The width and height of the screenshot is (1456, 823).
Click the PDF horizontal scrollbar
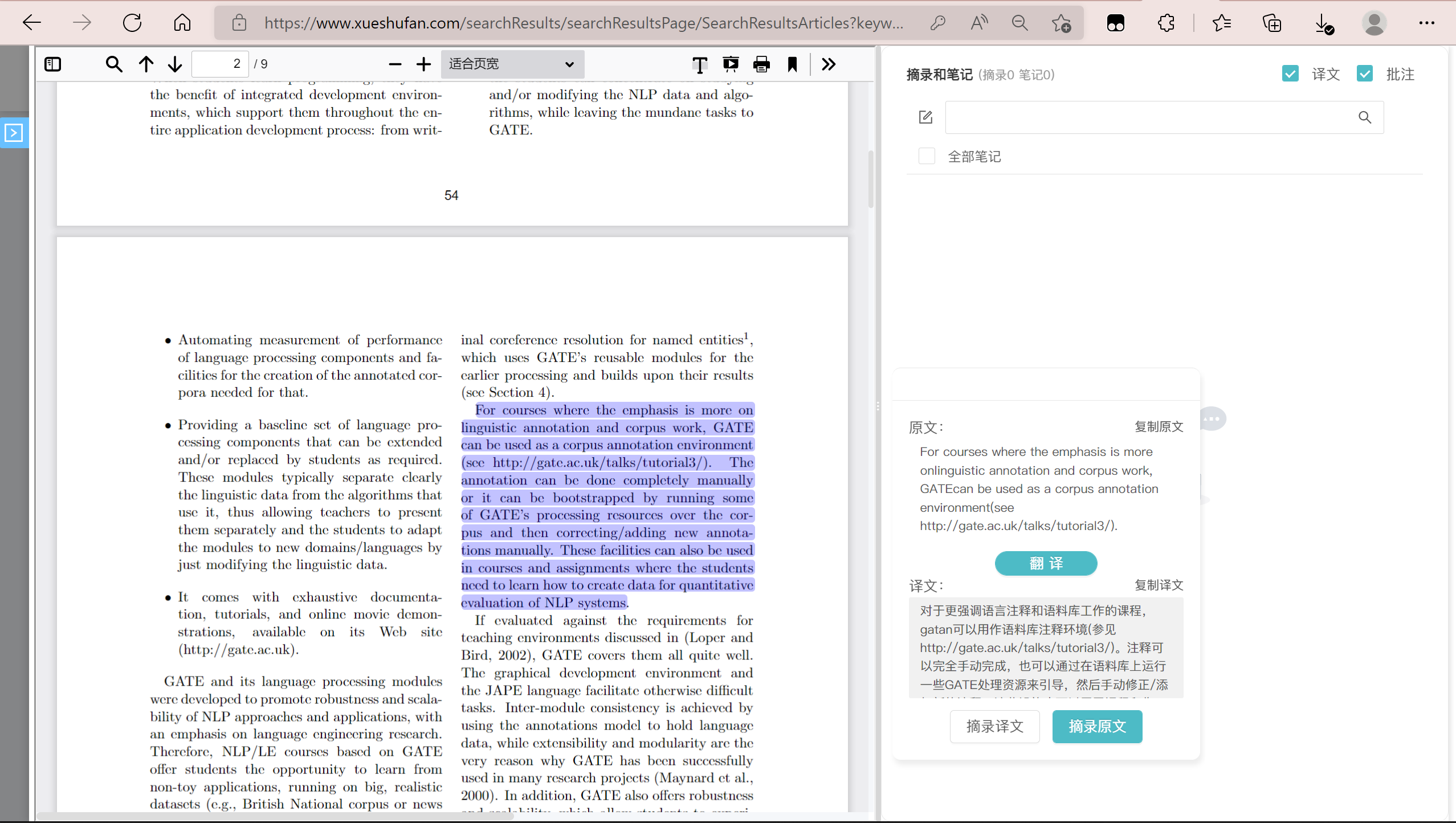point(275,816)
